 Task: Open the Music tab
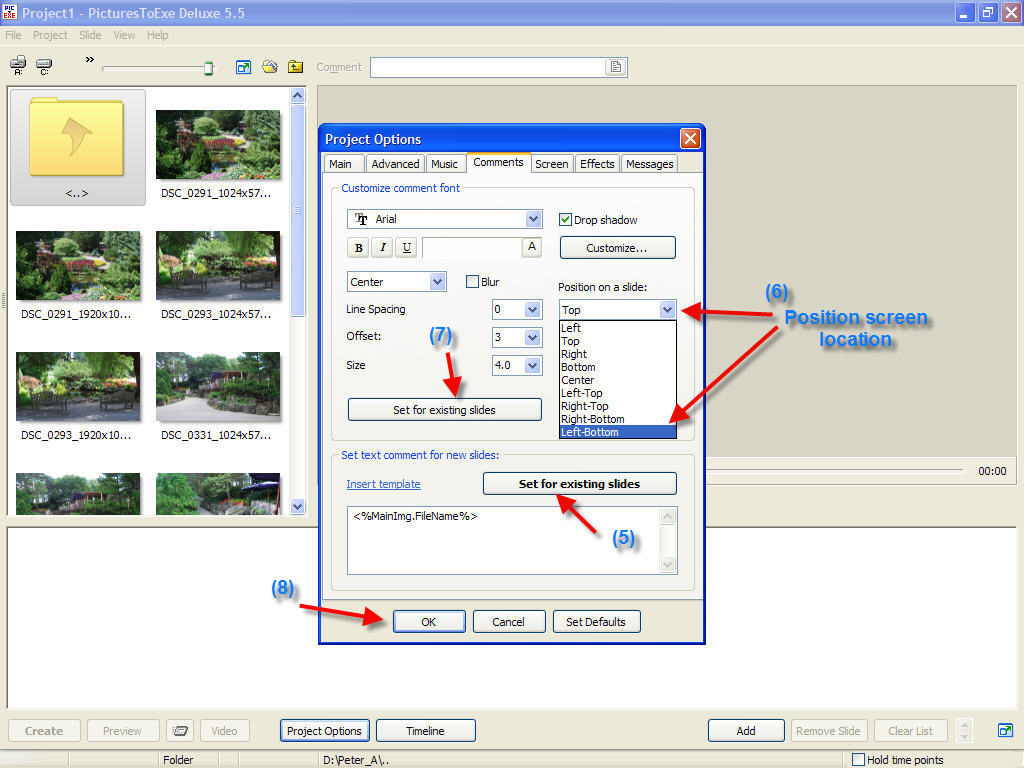point(444,164)
